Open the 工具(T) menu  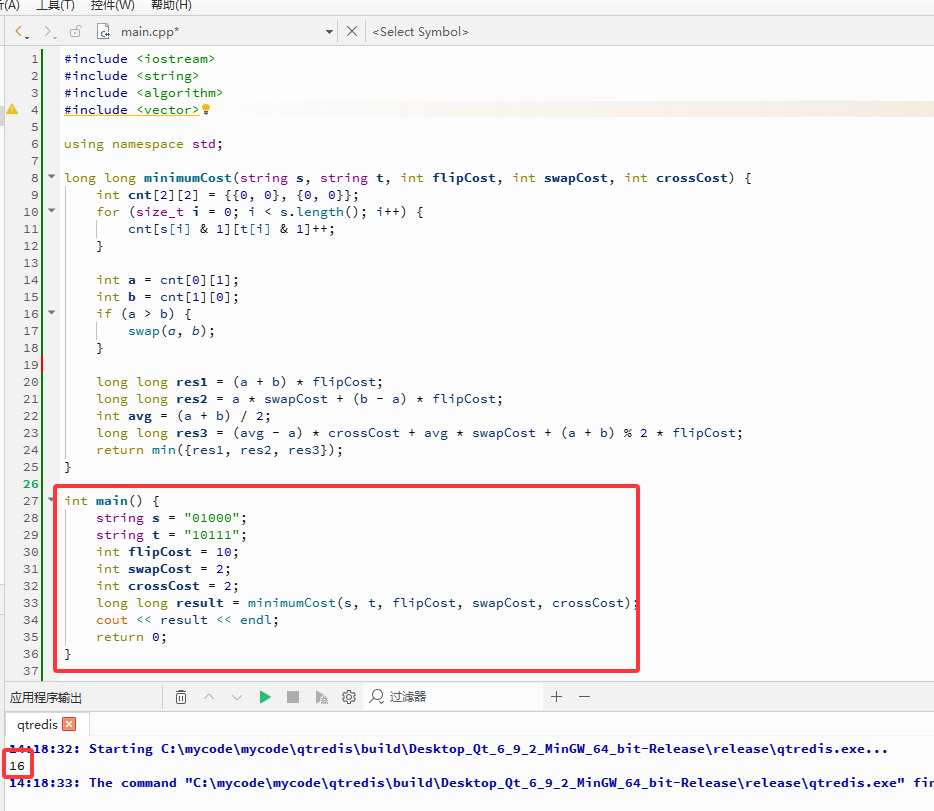[55, 5]
